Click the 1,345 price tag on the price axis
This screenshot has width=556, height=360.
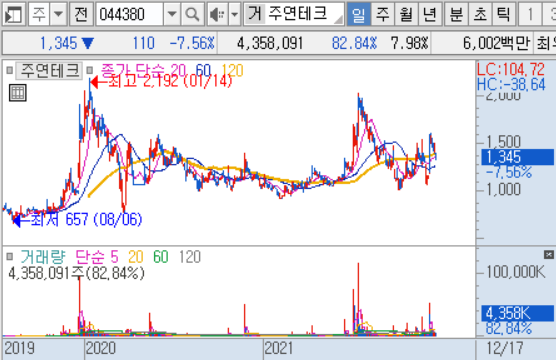pyautogui.click(x=517, y=157)
